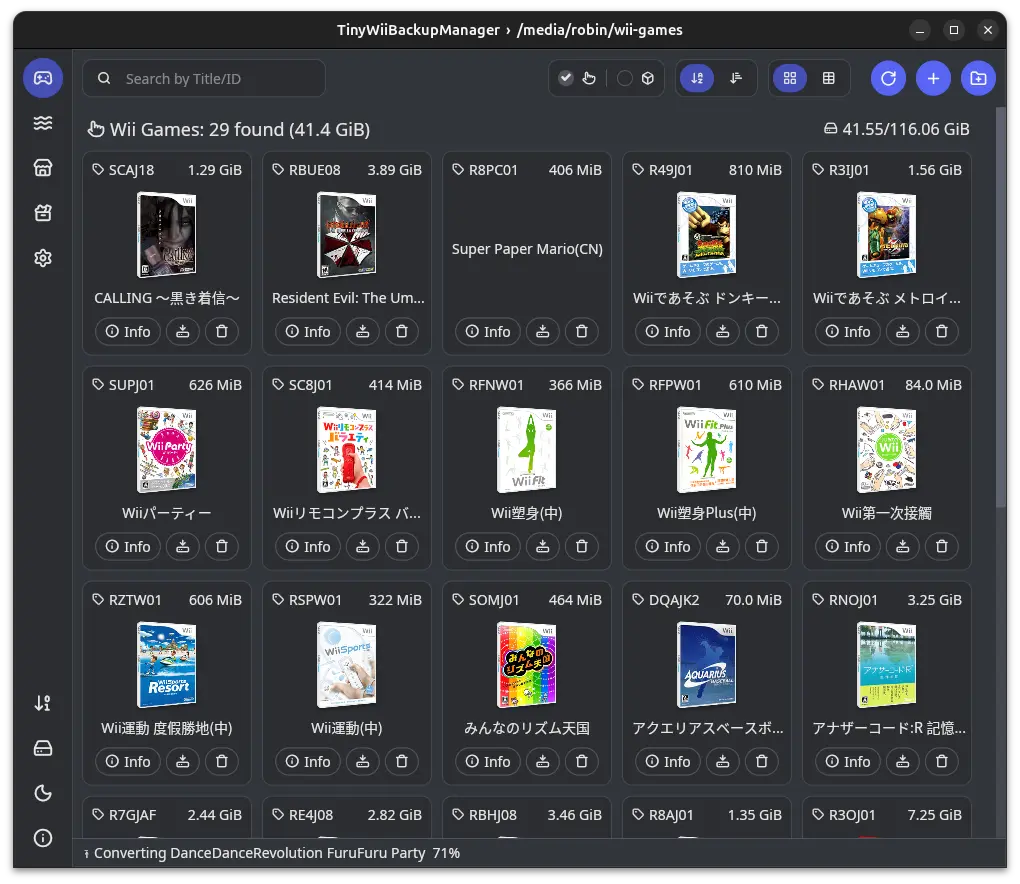Open the toolbox icon in sidebar

coord(43,213)
